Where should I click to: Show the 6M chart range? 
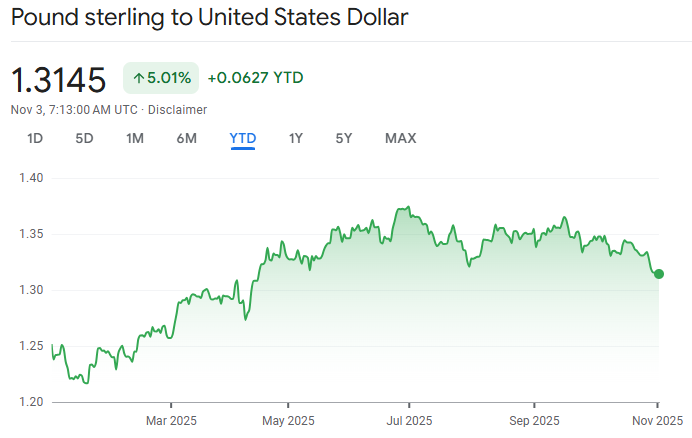click(186, 138)
